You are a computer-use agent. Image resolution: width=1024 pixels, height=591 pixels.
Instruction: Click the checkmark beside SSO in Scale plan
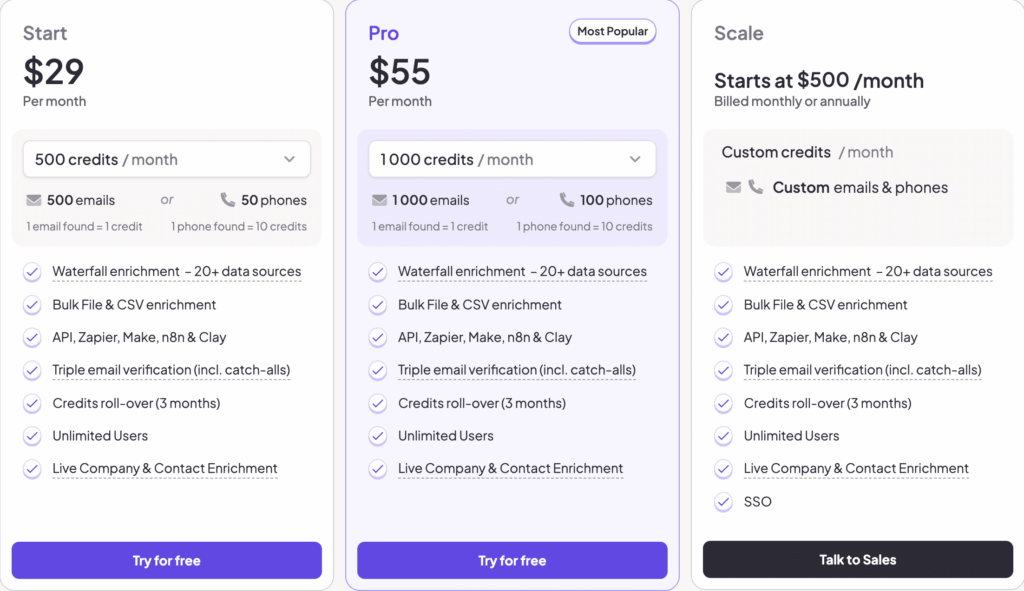click(723, 501)
